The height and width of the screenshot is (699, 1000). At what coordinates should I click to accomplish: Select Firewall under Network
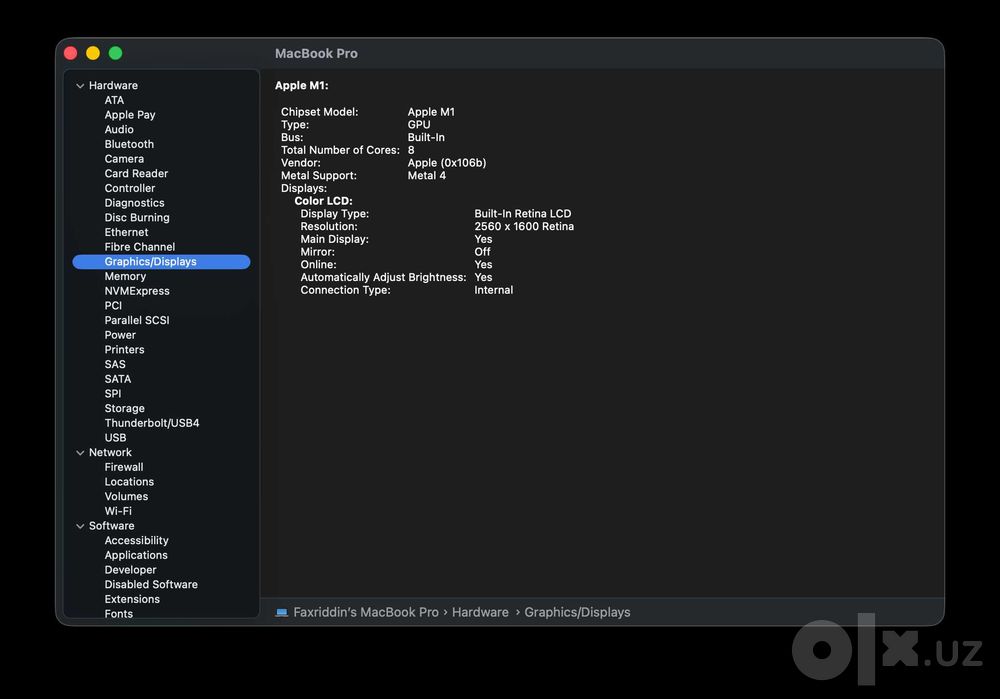124,467
